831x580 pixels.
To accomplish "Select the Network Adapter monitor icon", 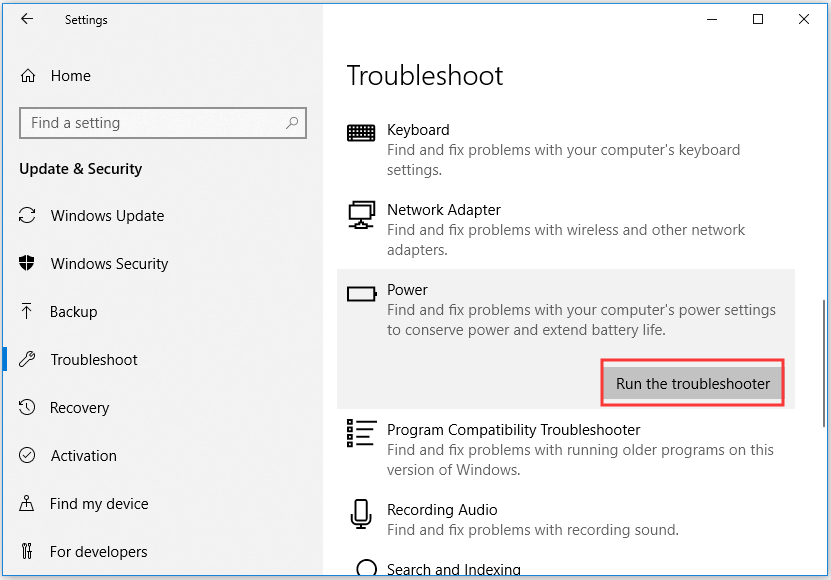I will pyautogui.click(x=361, y=215).
